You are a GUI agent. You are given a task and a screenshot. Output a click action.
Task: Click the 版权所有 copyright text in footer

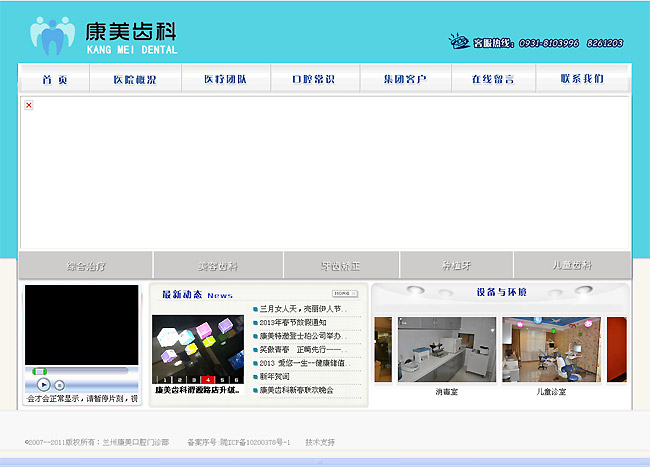click(97, 442)
